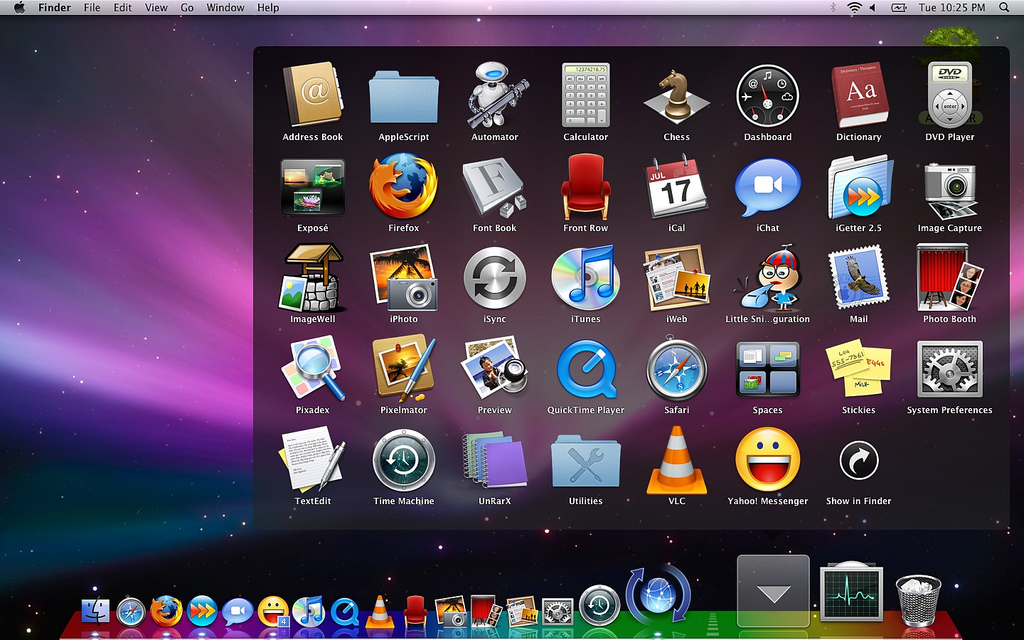This screenshot has width=1024, height=640.
Task: Open the Spaces app
Action: pyautogui.click(x=767, y=368)
